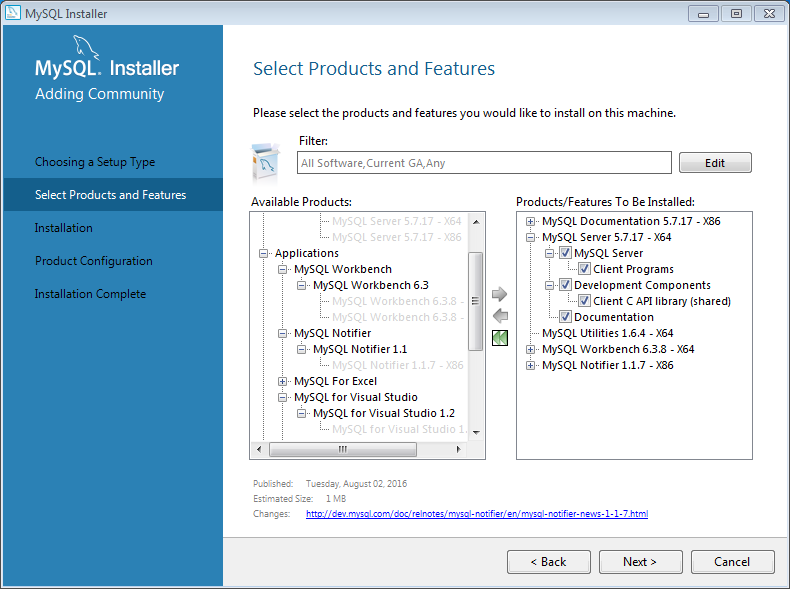The width and height of the screenshot is (790, 589).
Task: Collapse the Applications tree node
Action: coord(263,253)
